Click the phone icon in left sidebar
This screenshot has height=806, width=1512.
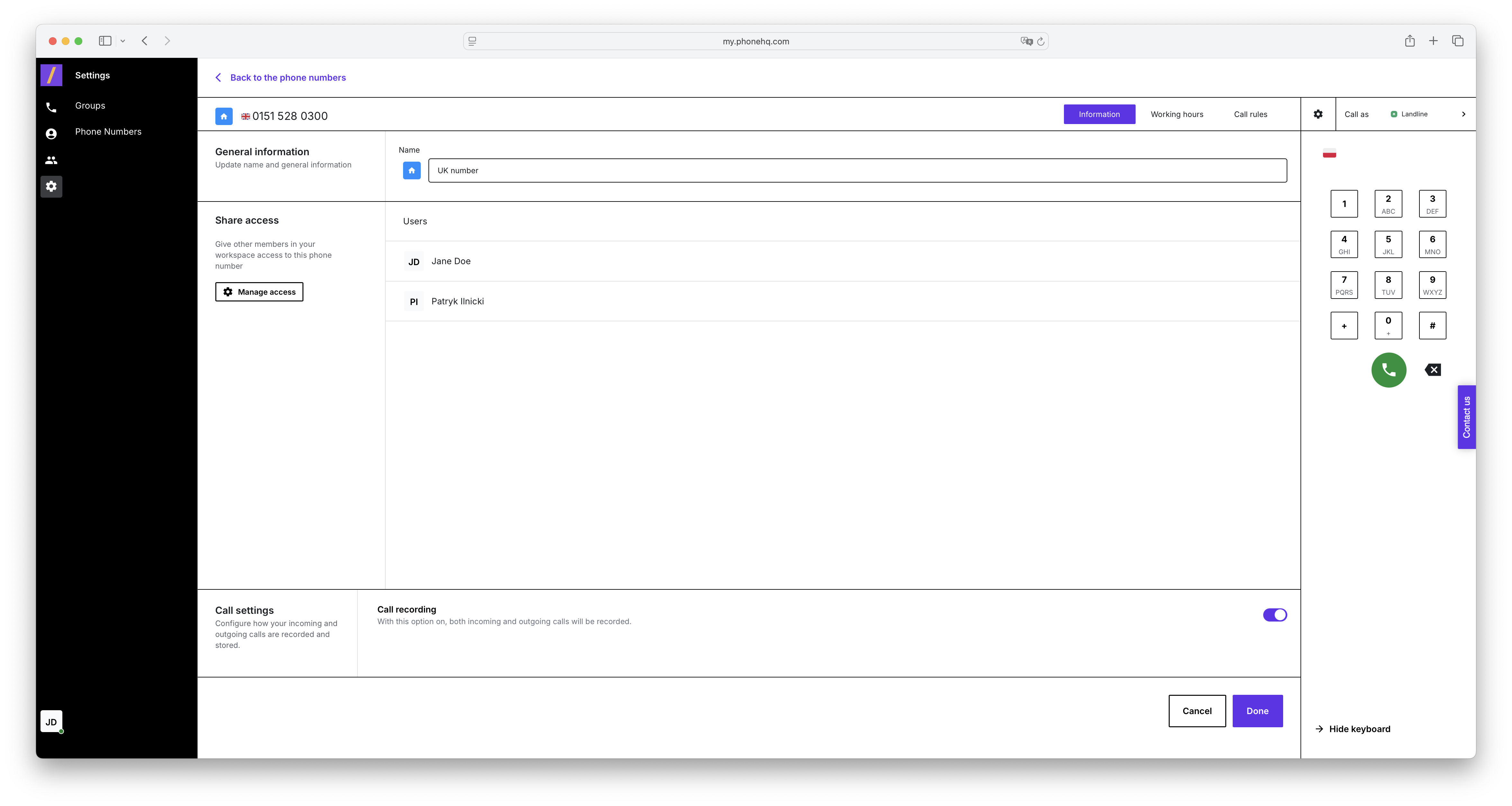click(x=51, y=107)
